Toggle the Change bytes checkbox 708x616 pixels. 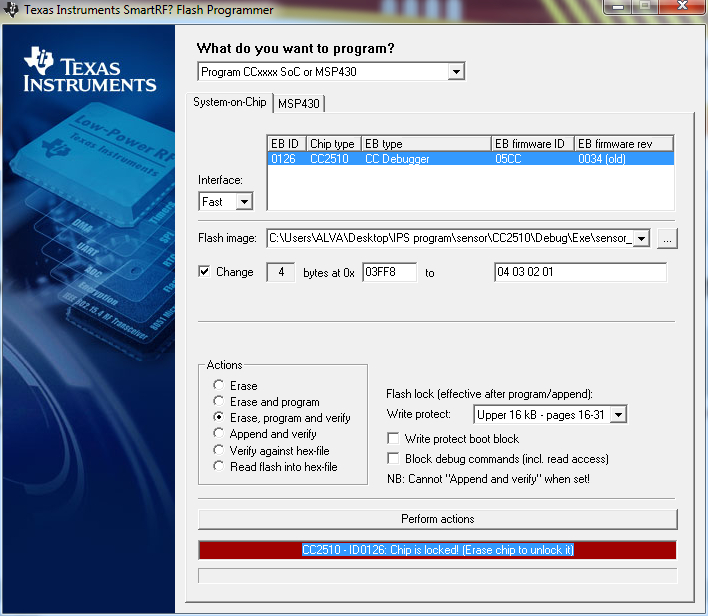pyautogui.click(x=204, y=271)
